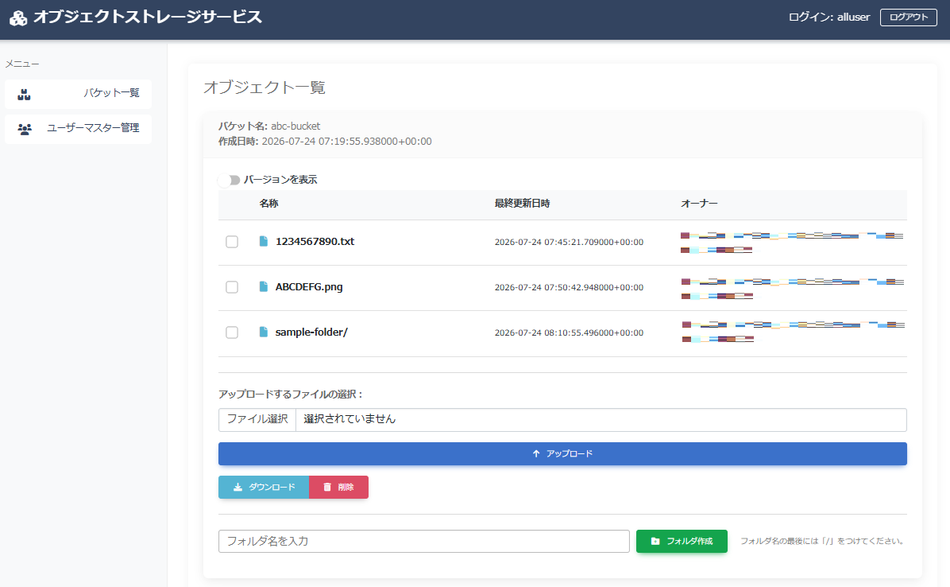950x587 pixels.
Task: Click the 名称 column header
Action: click(x=269, y=204)
